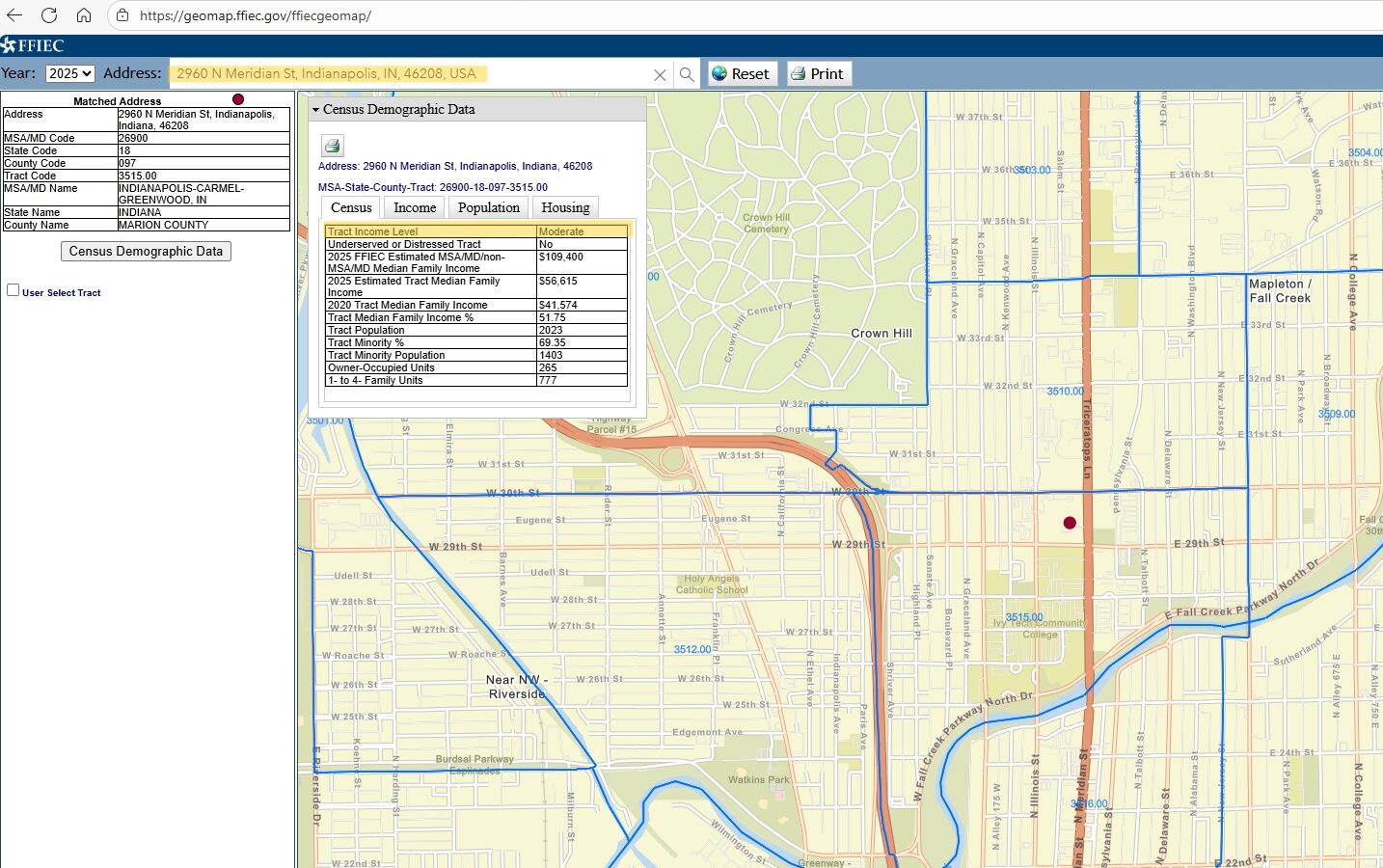The width and height of the screenshot is (1383, 868).
Task: Click the red dot beside Matched Address
Action: point(238,99)
